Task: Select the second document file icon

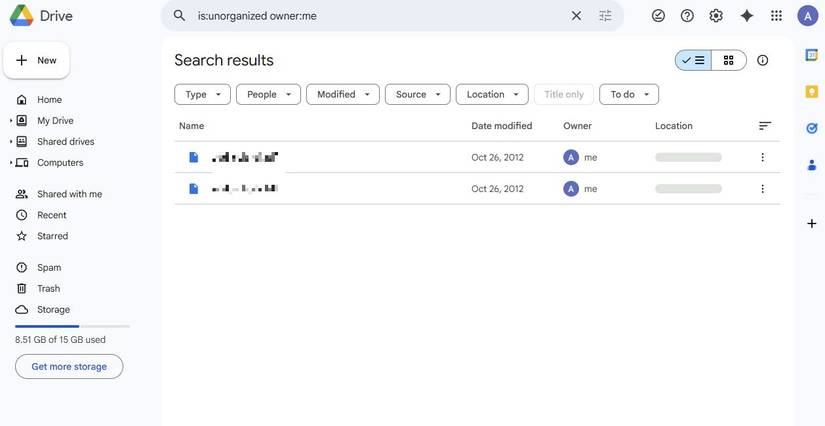Action: coord(194,189)
